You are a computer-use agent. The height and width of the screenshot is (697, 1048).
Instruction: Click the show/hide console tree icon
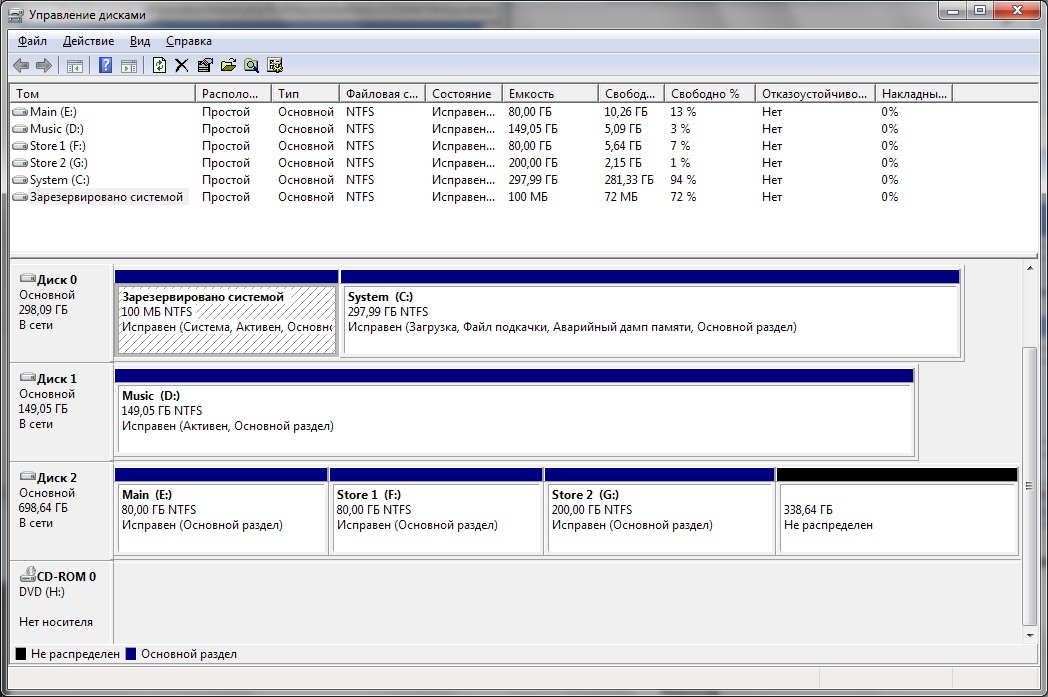tap(74, 66)
